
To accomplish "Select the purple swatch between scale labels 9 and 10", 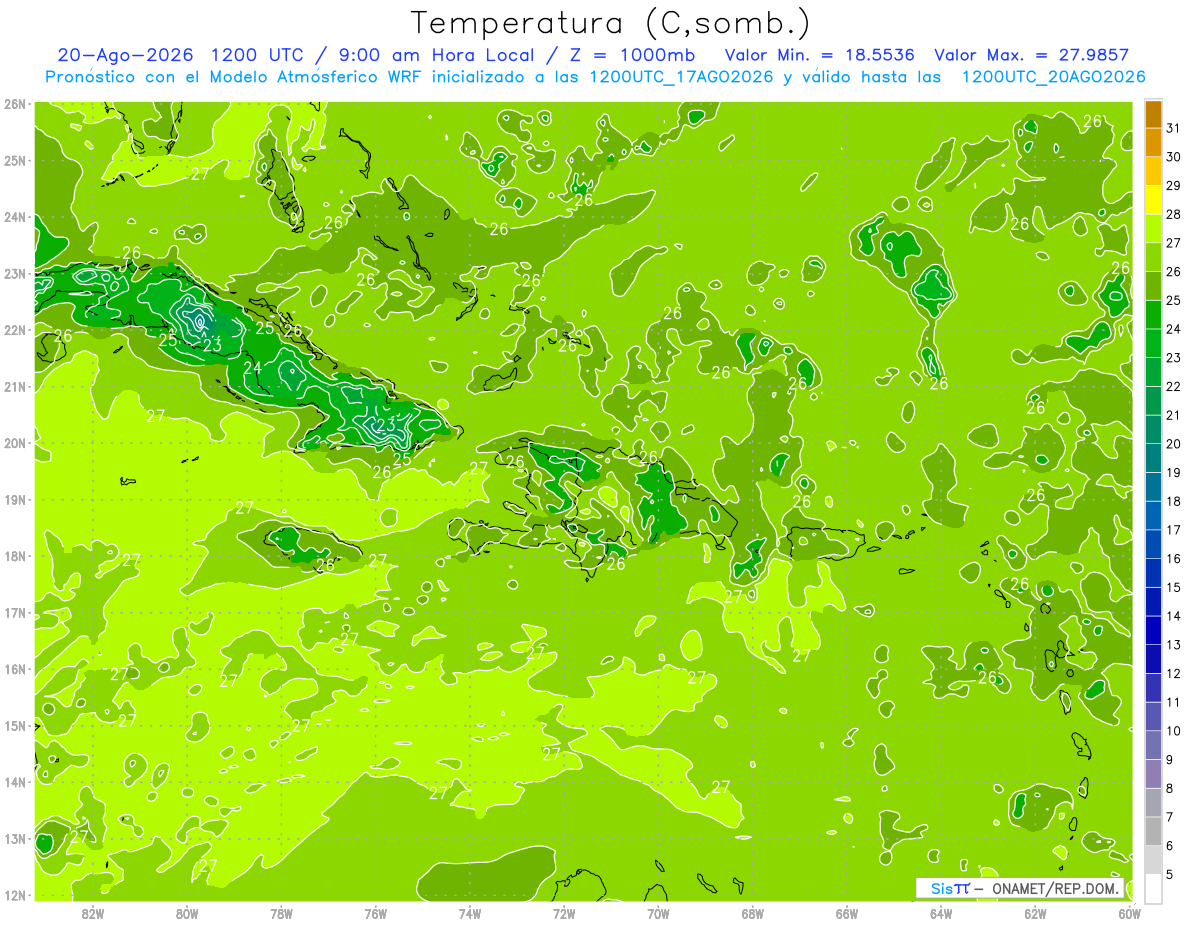I will pyautogui.click(x=1153, y=745).
